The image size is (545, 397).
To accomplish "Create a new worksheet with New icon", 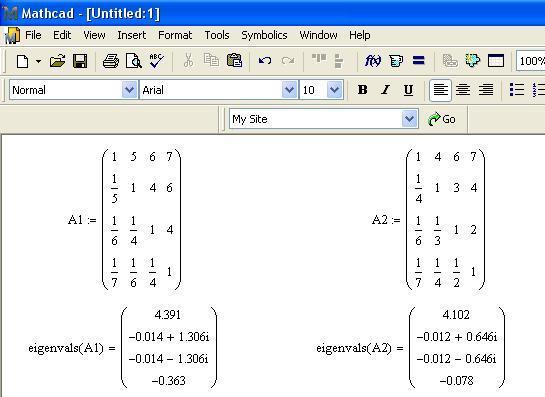I will pyautogui.click(x=23, y=62).
